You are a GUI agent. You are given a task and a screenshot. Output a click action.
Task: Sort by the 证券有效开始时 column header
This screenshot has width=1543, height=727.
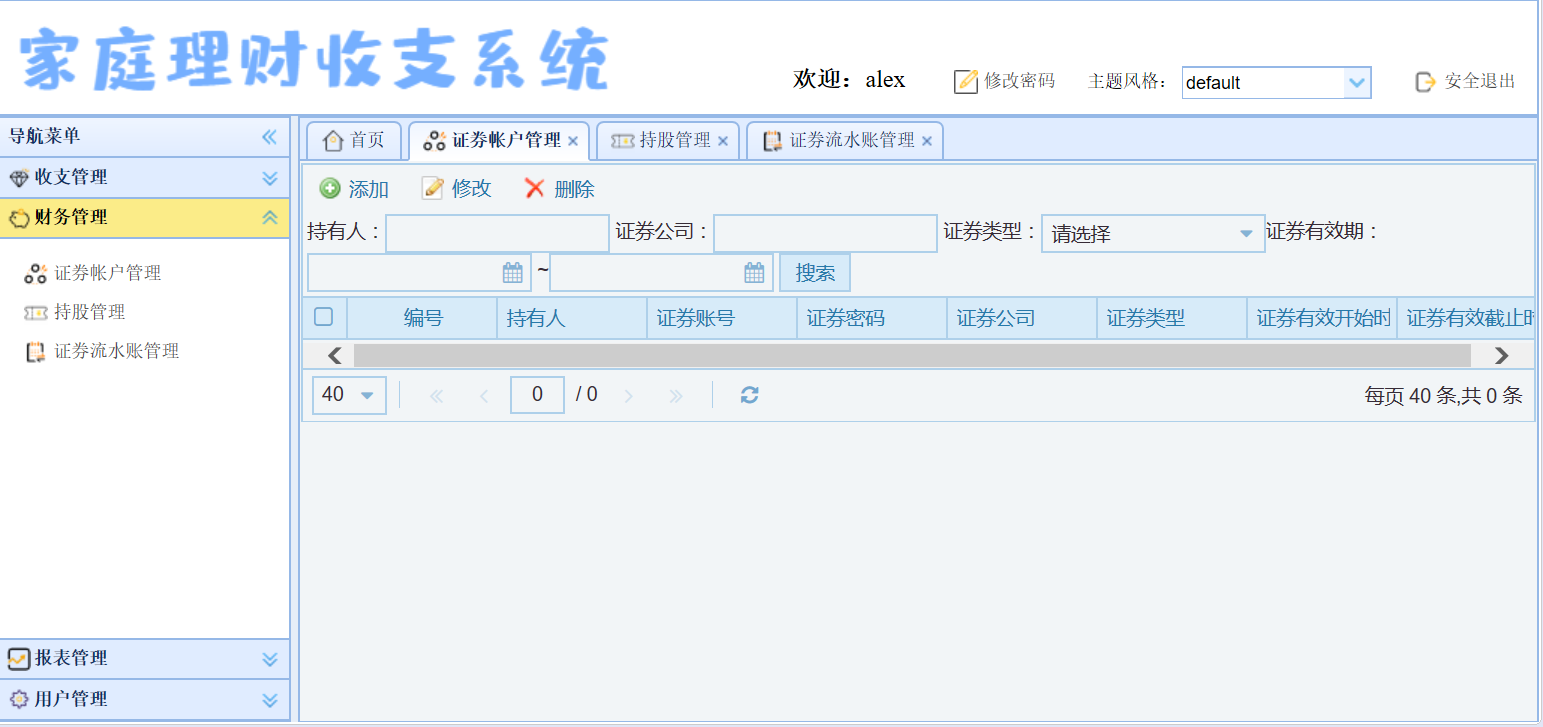[x=1322, y=319]
